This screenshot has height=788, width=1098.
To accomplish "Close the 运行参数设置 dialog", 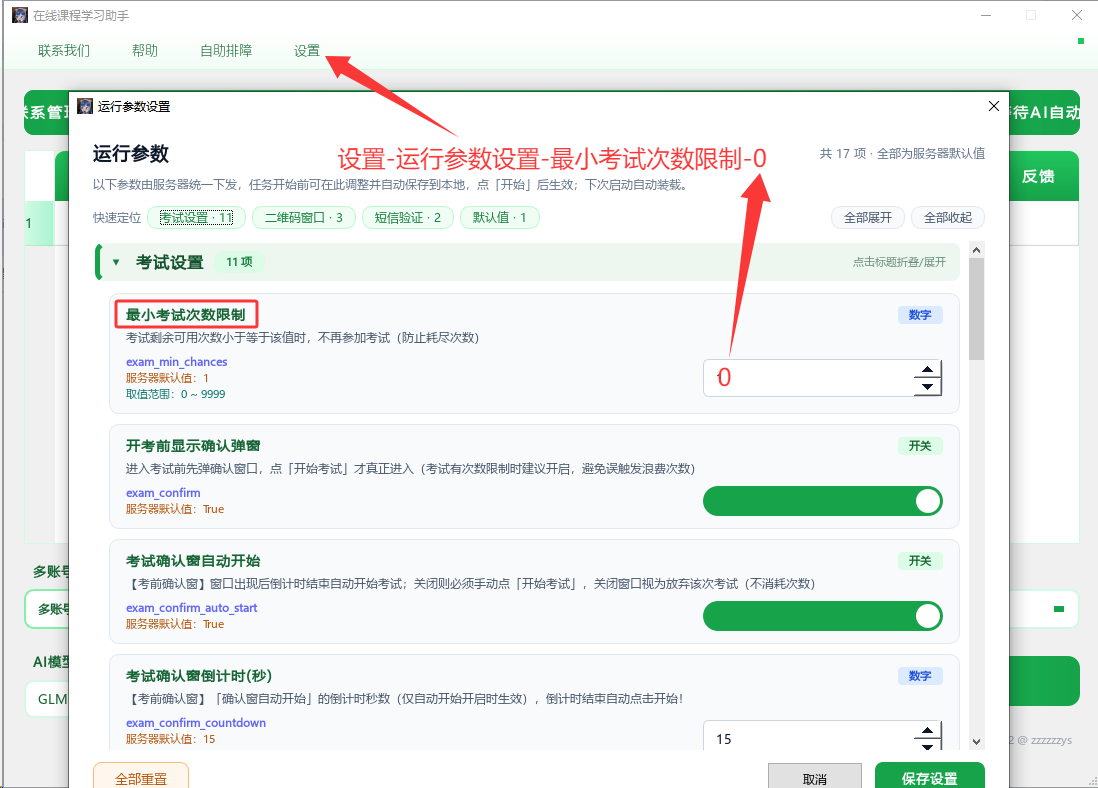I will [x=993, y=106].
